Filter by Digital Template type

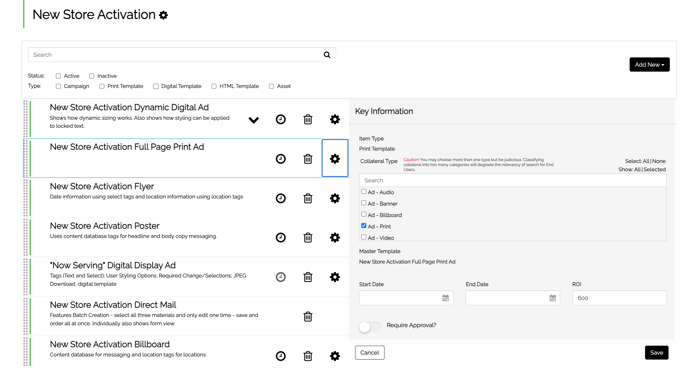(x=156, y=86)
